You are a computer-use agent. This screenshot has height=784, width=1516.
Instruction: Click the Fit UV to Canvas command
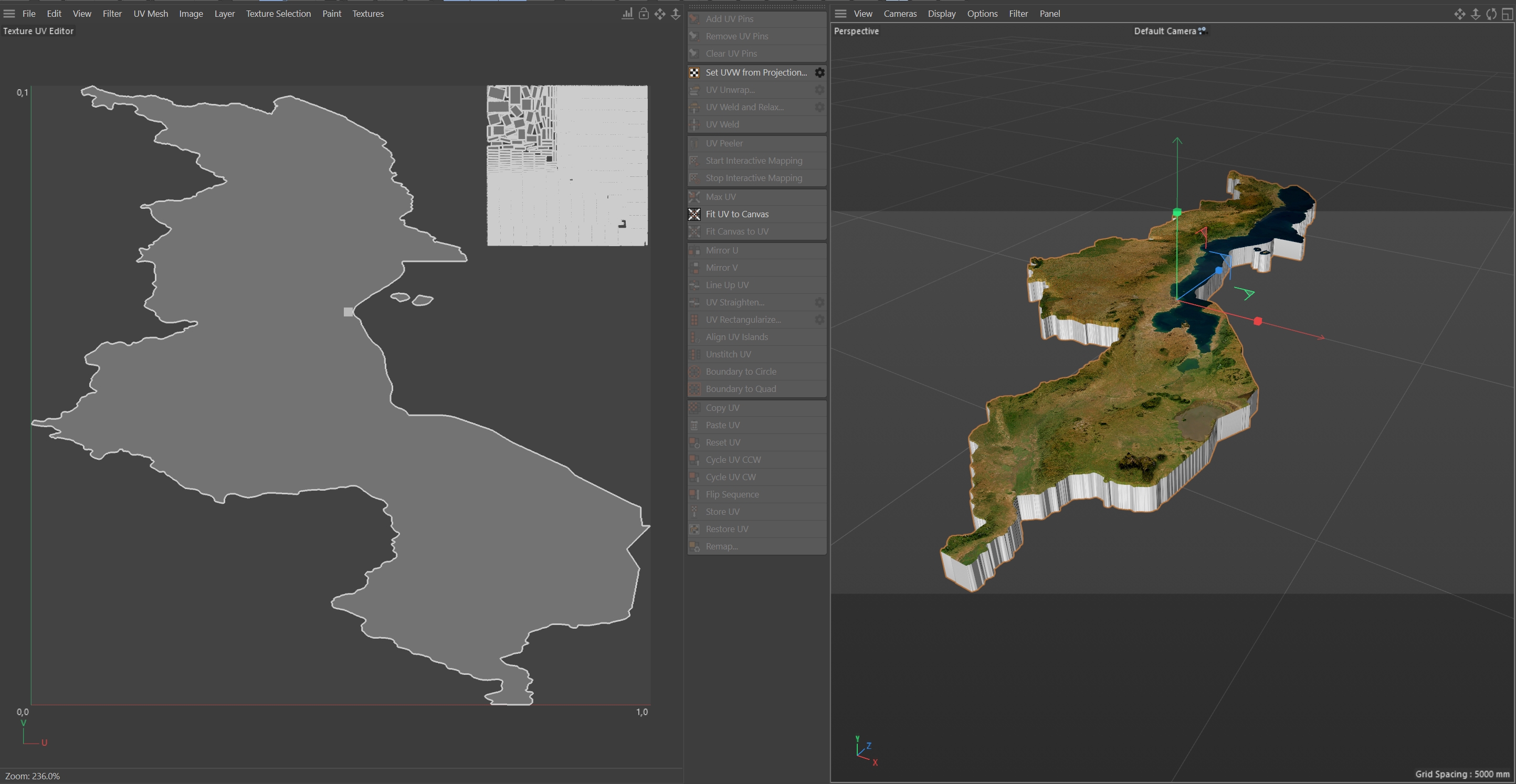tap(737, 214)
